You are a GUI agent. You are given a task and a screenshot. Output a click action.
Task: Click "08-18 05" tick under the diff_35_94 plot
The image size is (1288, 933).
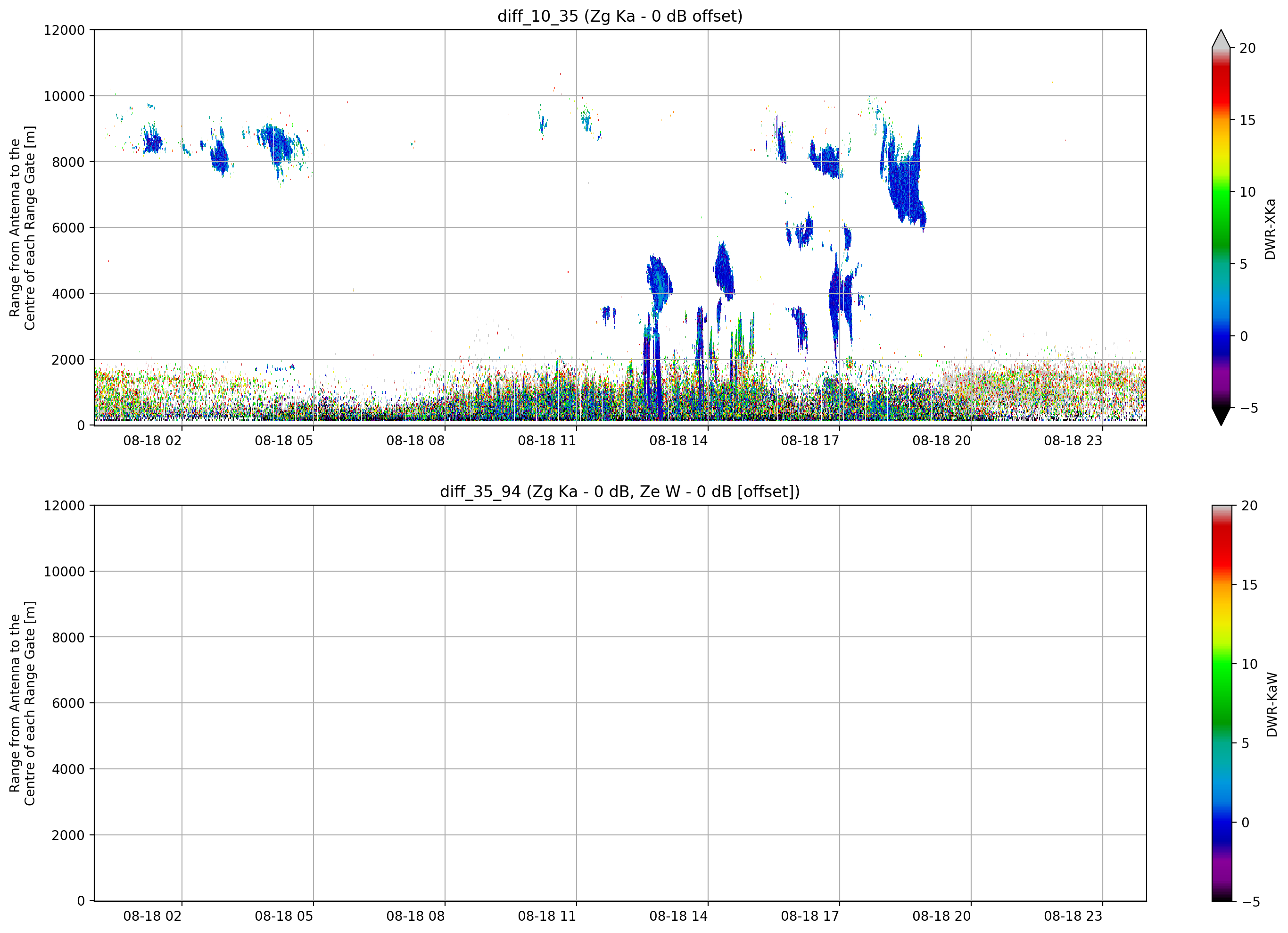[x=284, y=916]
